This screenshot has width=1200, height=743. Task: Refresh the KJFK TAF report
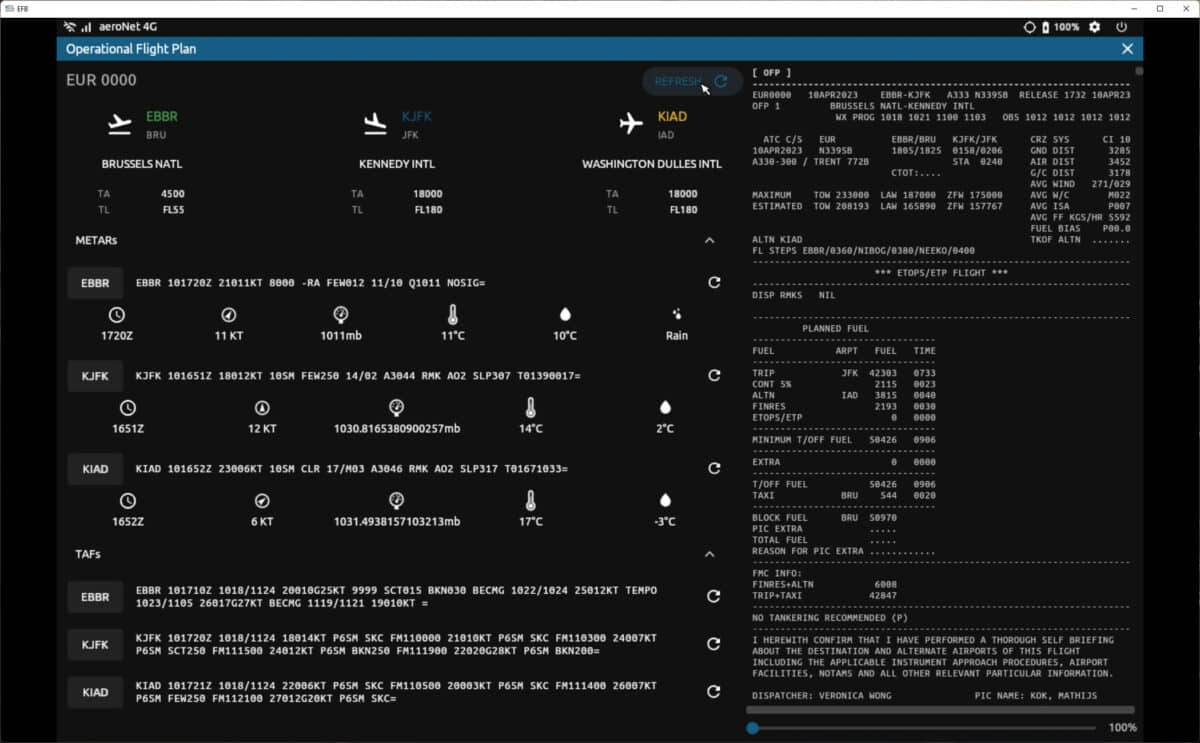[713, 644]
